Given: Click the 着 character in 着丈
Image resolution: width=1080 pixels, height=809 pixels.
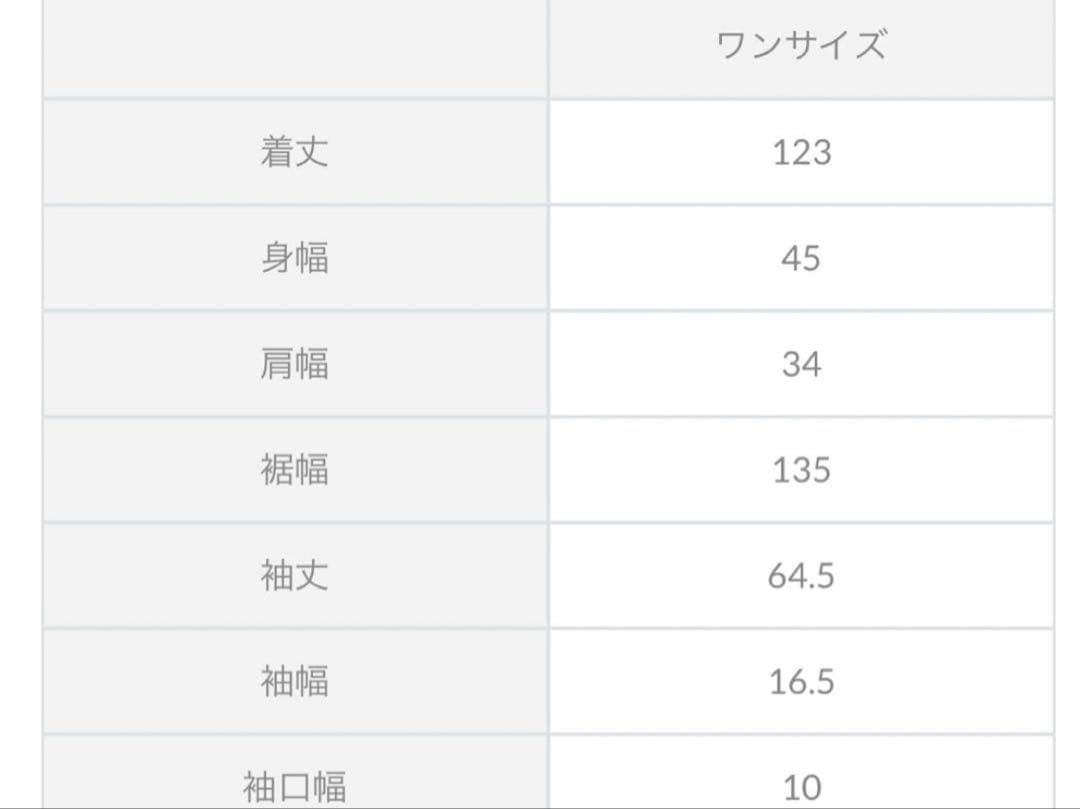Looking at the screenshot, I should tap(277, 152).
